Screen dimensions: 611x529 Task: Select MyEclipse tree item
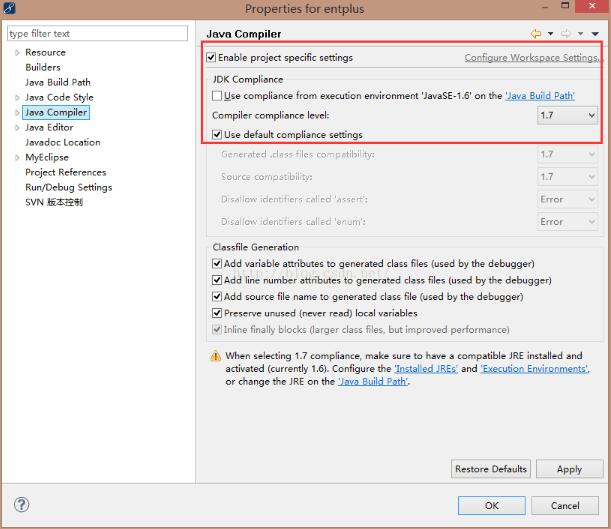click(x=47, y=157)
